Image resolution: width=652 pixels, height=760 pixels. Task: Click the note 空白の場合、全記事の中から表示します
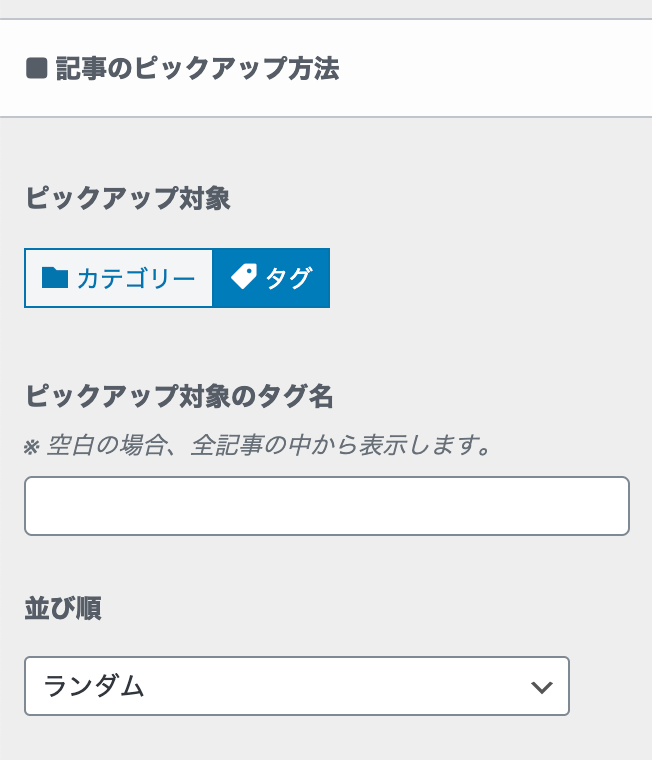tap(270, 445)
